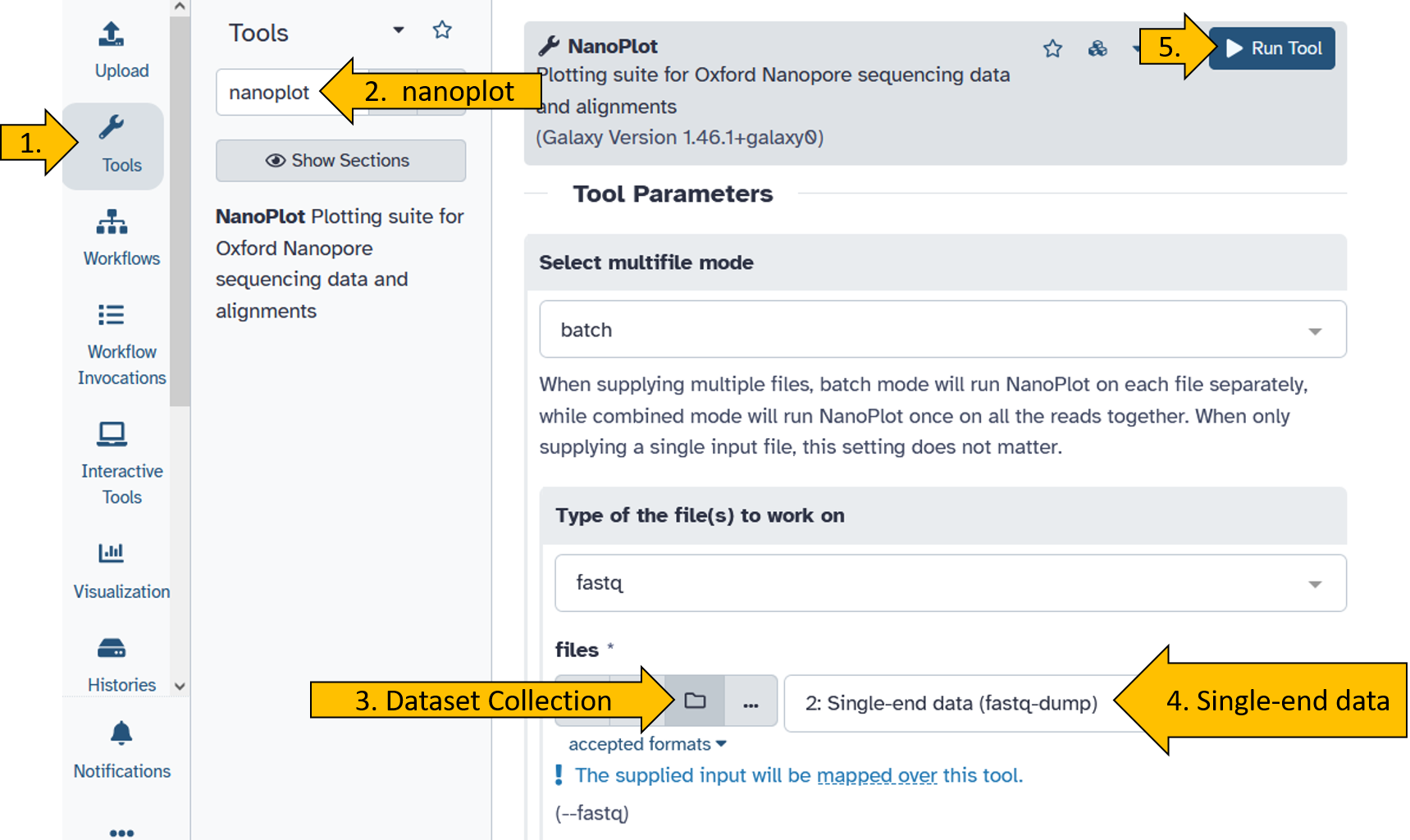The image size is (1410, 840).
Task: Click the NanoPlot wrench icon in header
Action: pyautogui.click(x=548, y=46)
